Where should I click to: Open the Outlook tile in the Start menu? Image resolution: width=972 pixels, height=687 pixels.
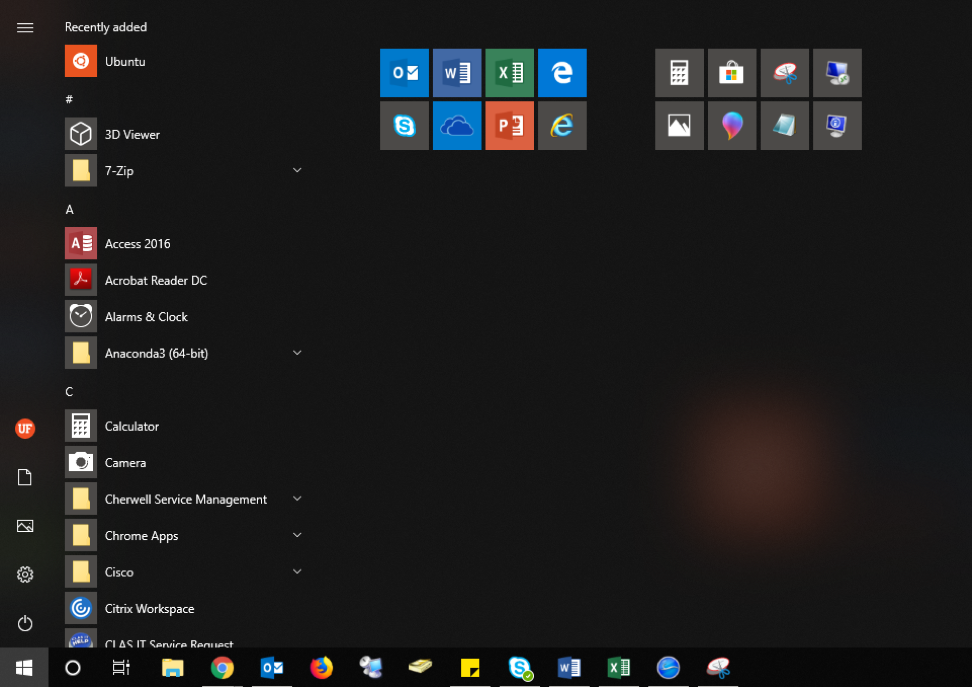pyautogui.click(x=404, y=73)
